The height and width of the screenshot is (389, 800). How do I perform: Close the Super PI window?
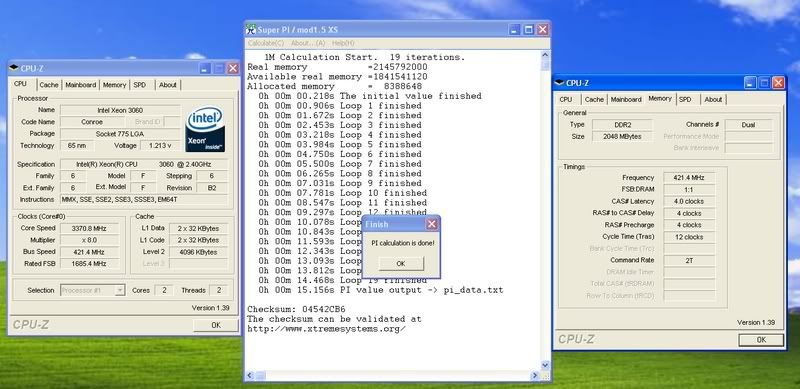[x=542, y=30]
